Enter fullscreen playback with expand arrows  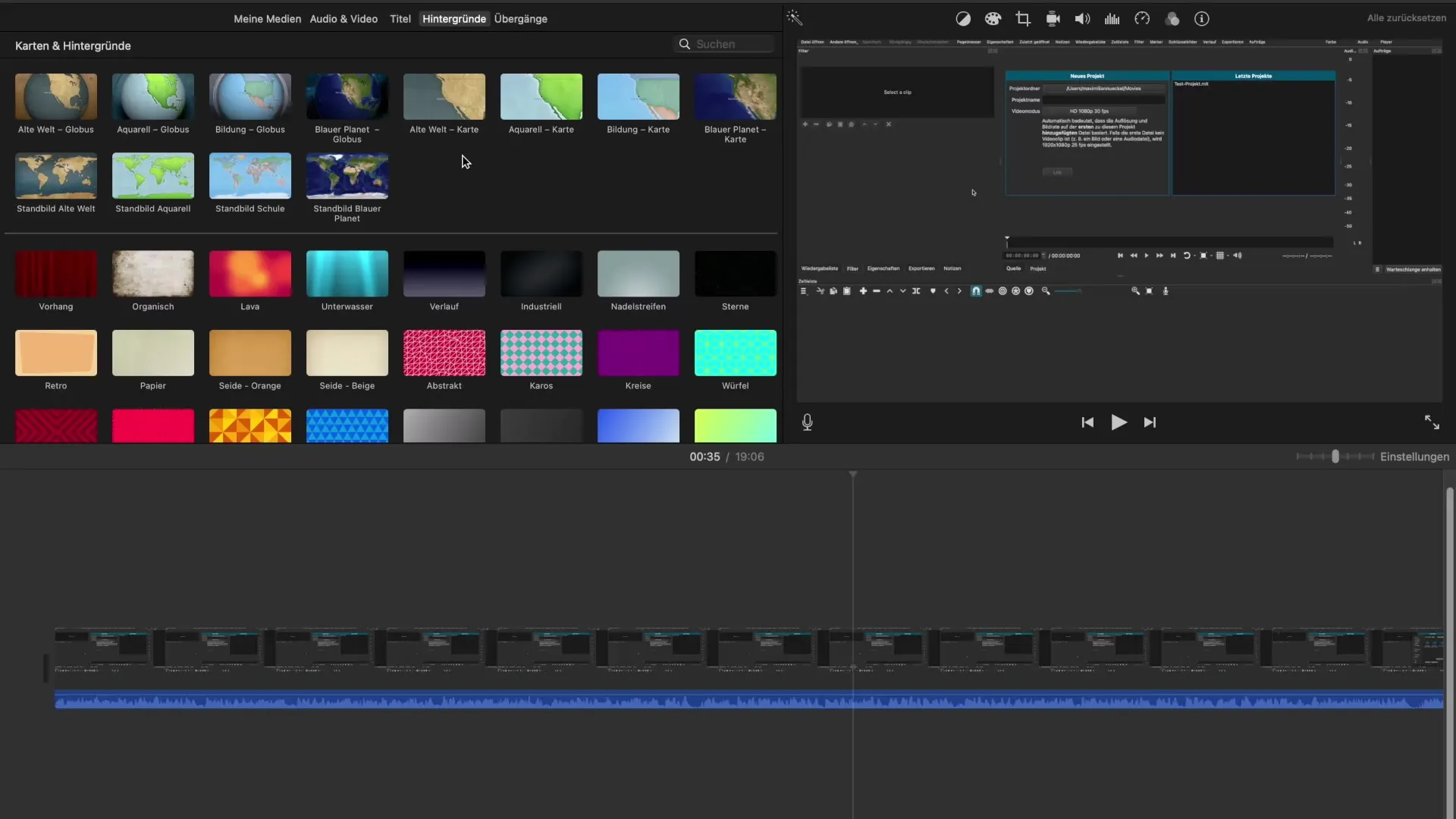click(x=1432, y=422)
